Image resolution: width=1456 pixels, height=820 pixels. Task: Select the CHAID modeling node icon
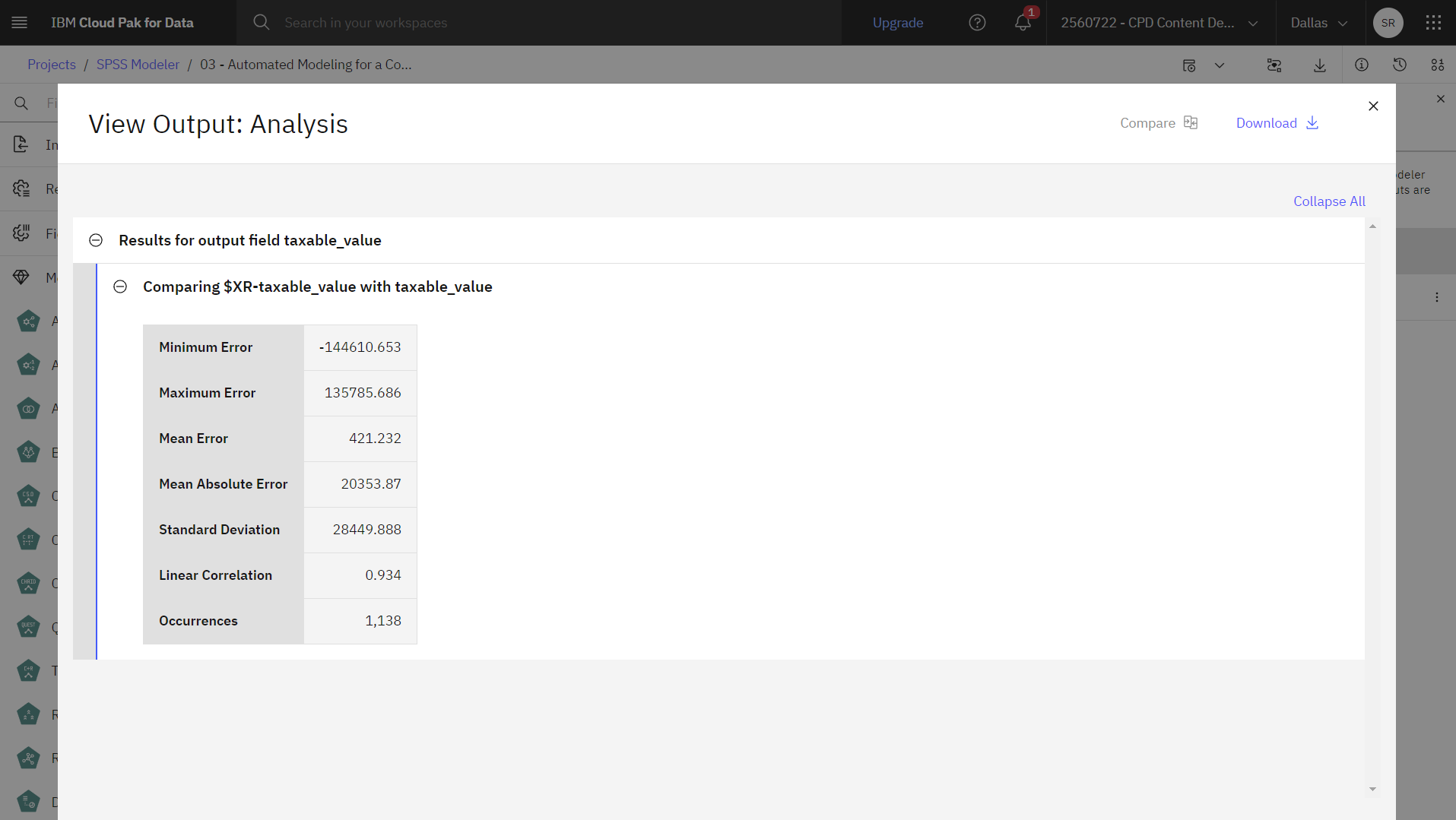28,584
